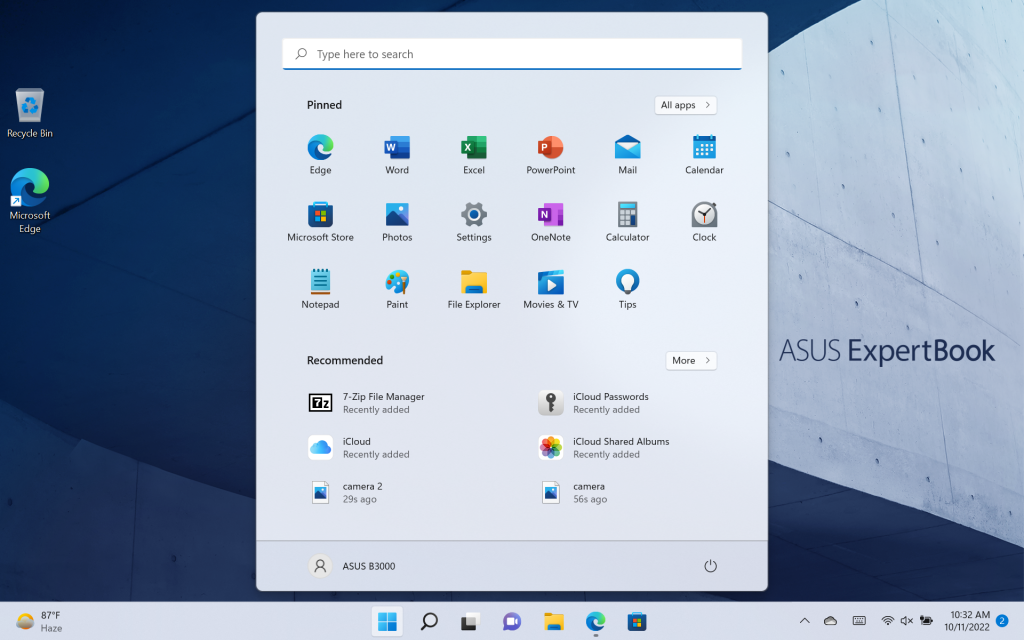Open Edge from pinned apps
Screen dimensions: 1024x640
click(x=320, y=155)
